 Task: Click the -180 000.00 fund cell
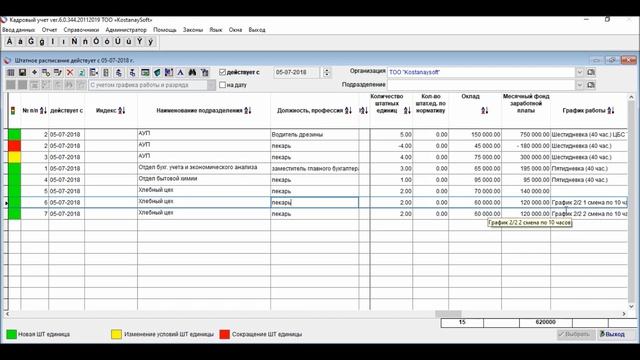pos(526,146)
